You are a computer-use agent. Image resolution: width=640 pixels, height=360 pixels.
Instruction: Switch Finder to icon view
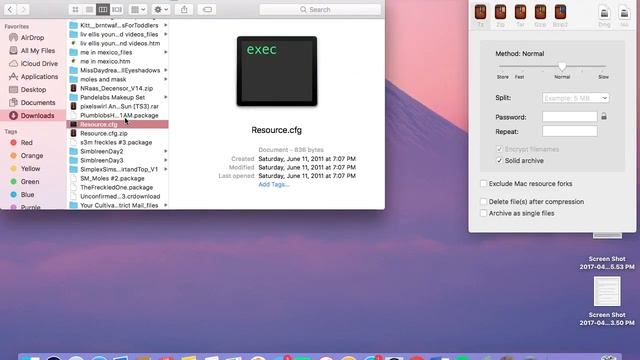[76, 9]
